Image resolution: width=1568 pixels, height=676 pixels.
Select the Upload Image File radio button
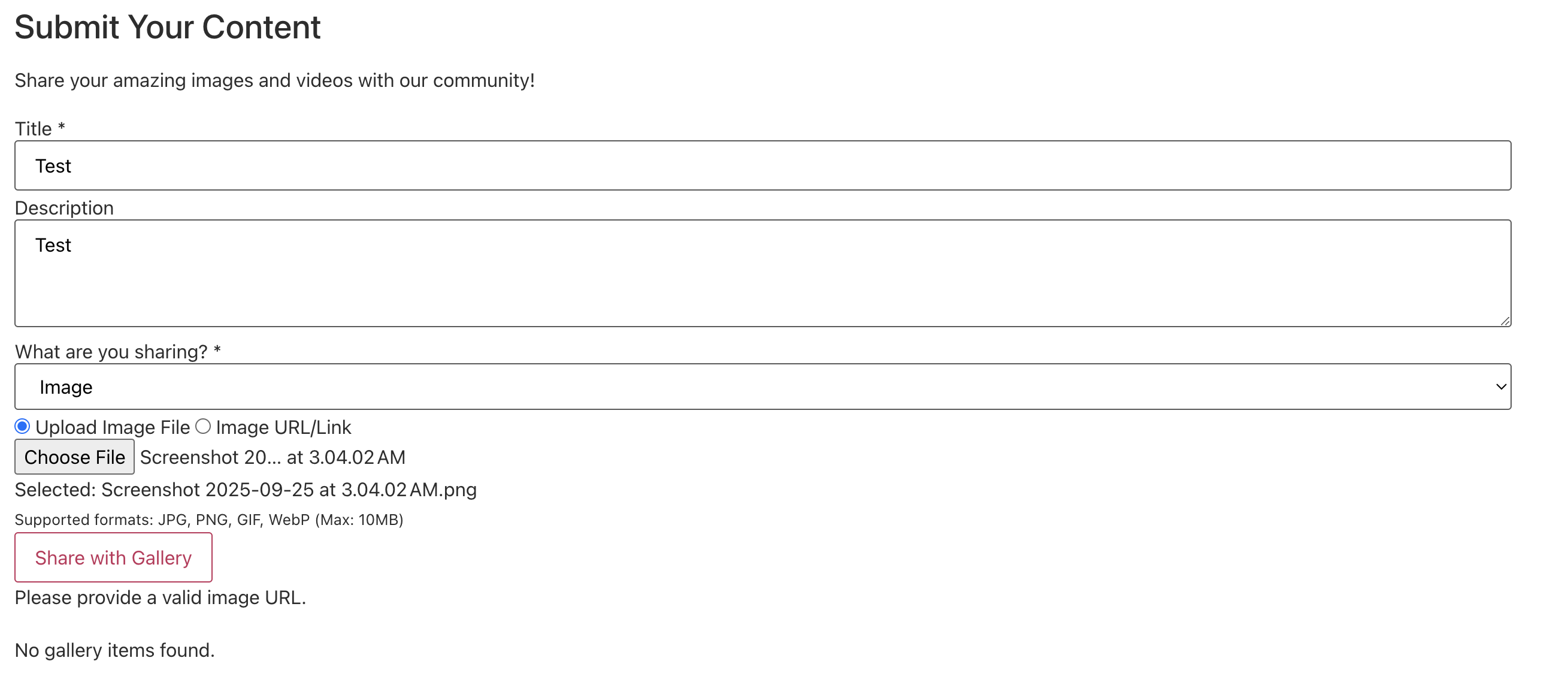(x=23, y=426)
